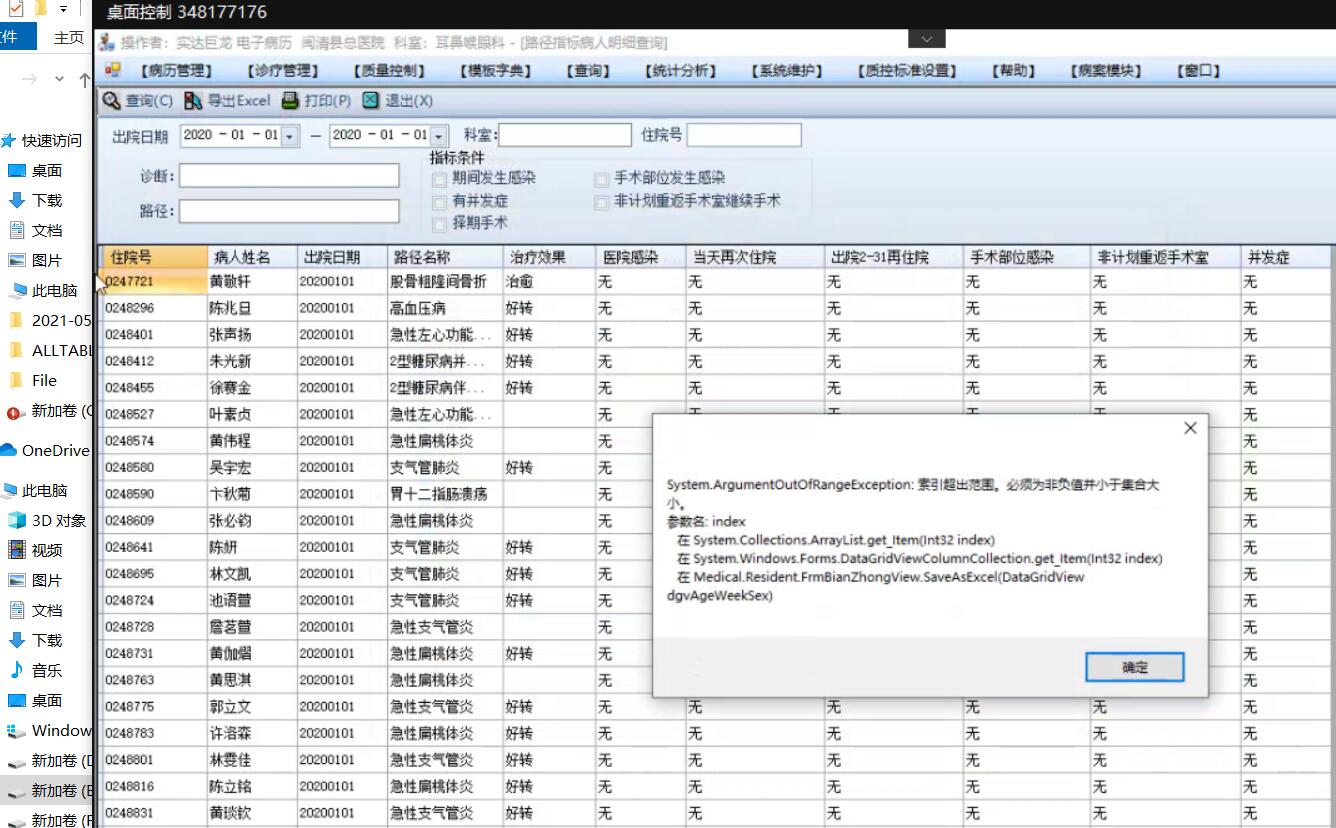Enable the 期间发生感染 checkbox
The width and height of the screenshot is (1336, 828).
(x=439, y=179)
